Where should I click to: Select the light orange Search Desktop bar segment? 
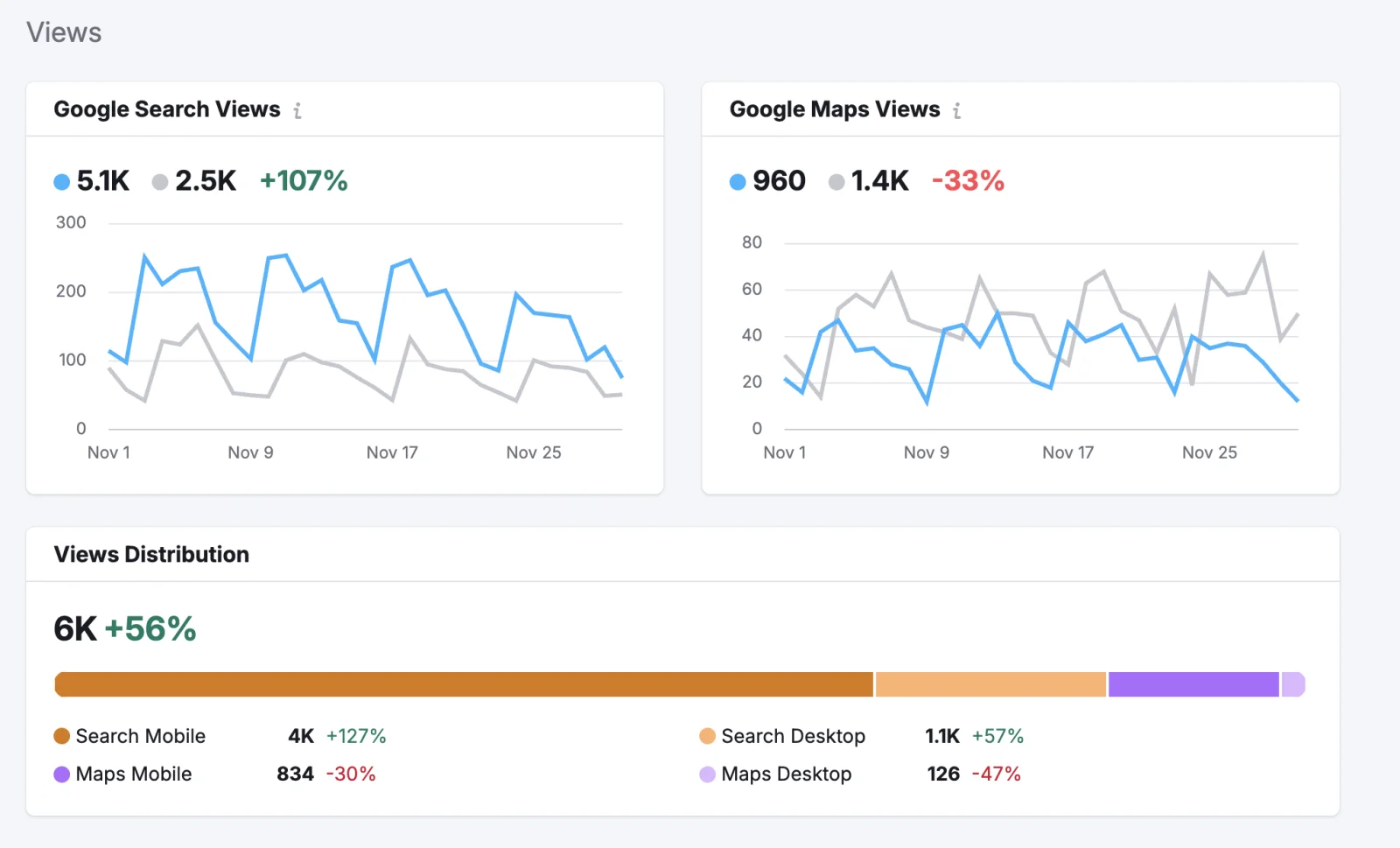tap(990, 684)
